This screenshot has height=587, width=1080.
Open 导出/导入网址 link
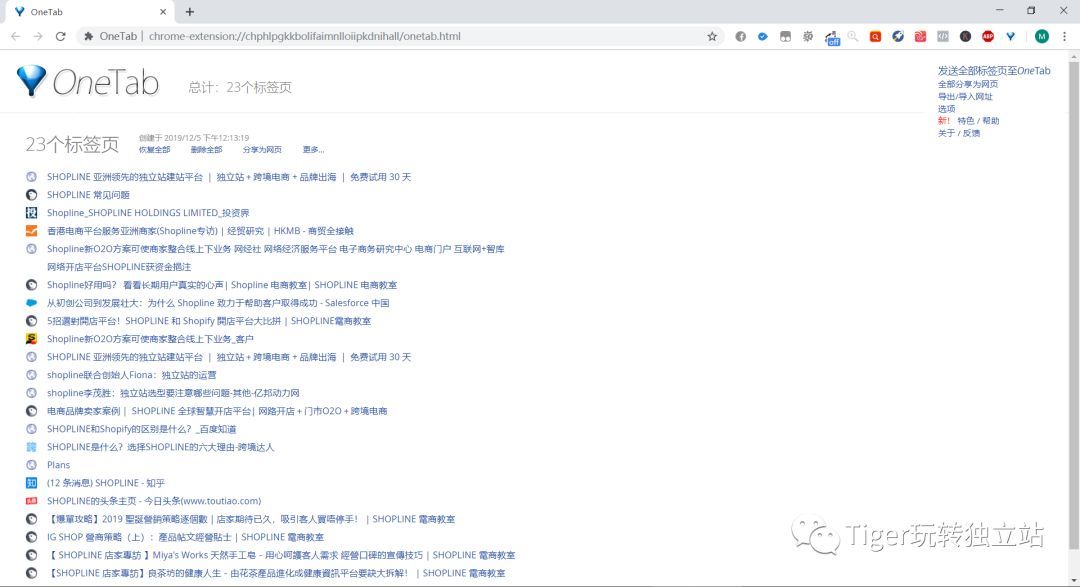click(965, 96)
